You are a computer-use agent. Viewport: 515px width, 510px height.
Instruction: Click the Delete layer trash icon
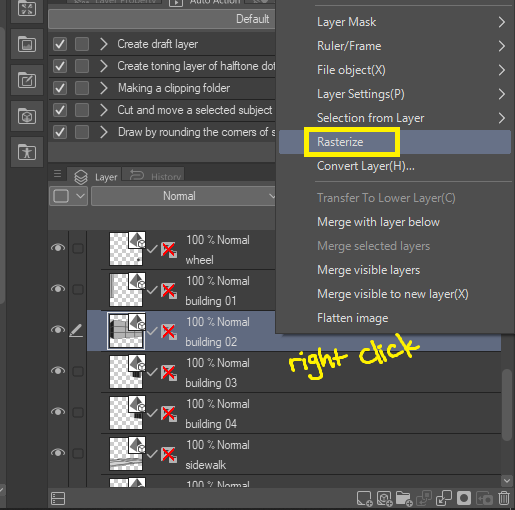coord(504,499)
